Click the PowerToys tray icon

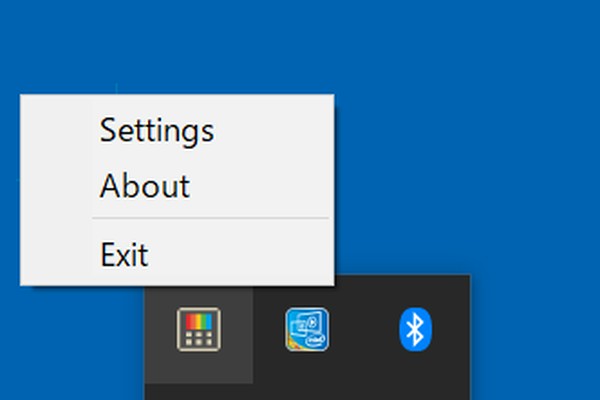[199, 329]
